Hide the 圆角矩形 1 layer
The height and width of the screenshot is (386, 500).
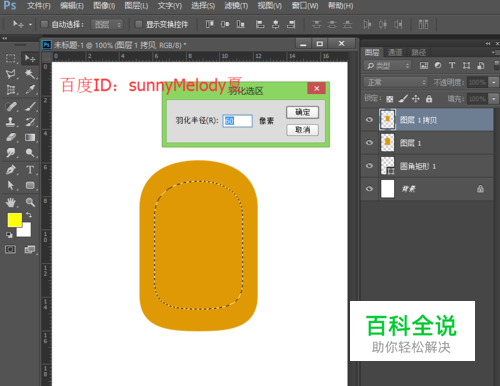(369, 166)
